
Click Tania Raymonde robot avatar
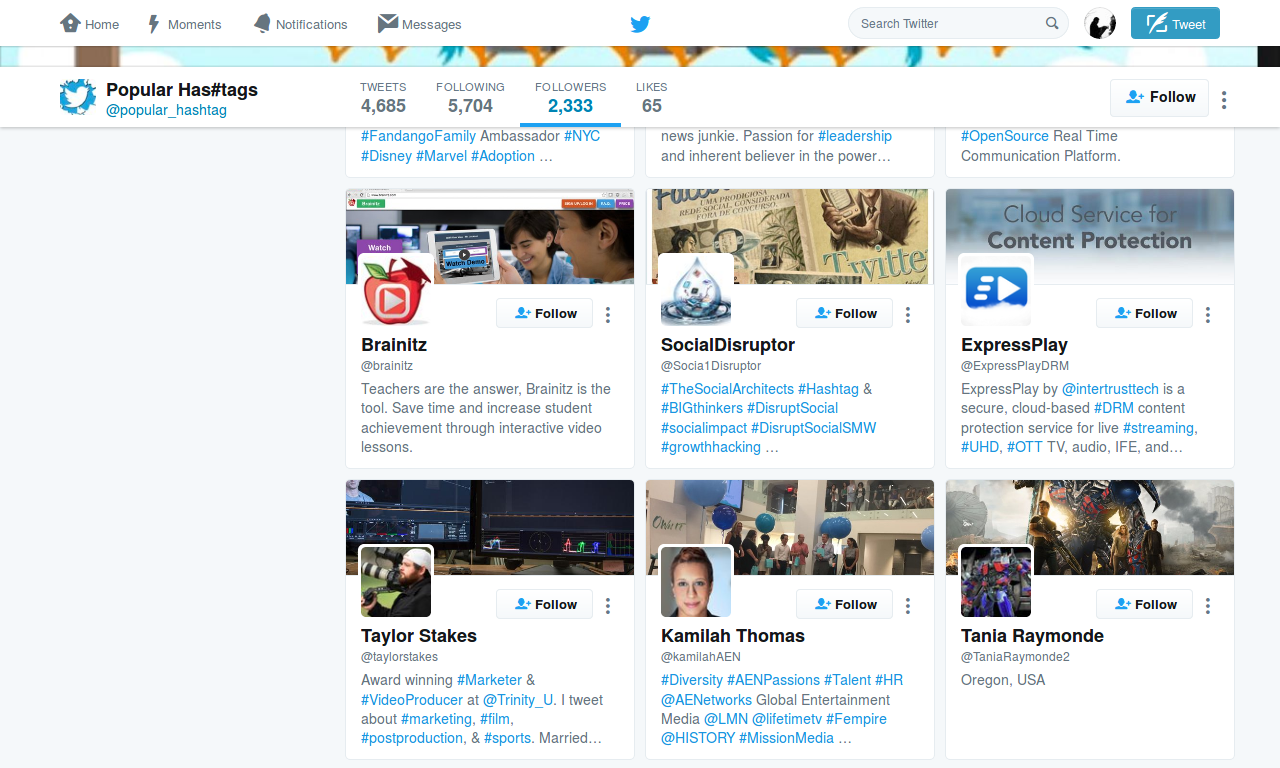(x=996, y=581)
